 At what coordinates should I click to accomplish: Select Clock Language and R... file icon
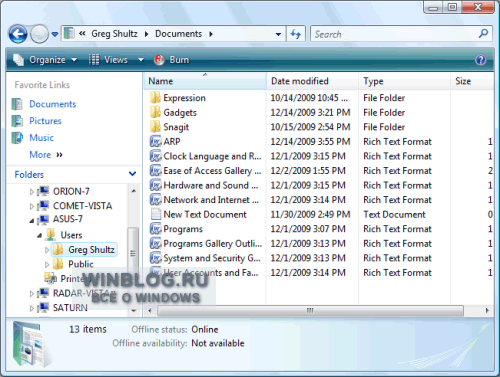click(x=155, y=156)
